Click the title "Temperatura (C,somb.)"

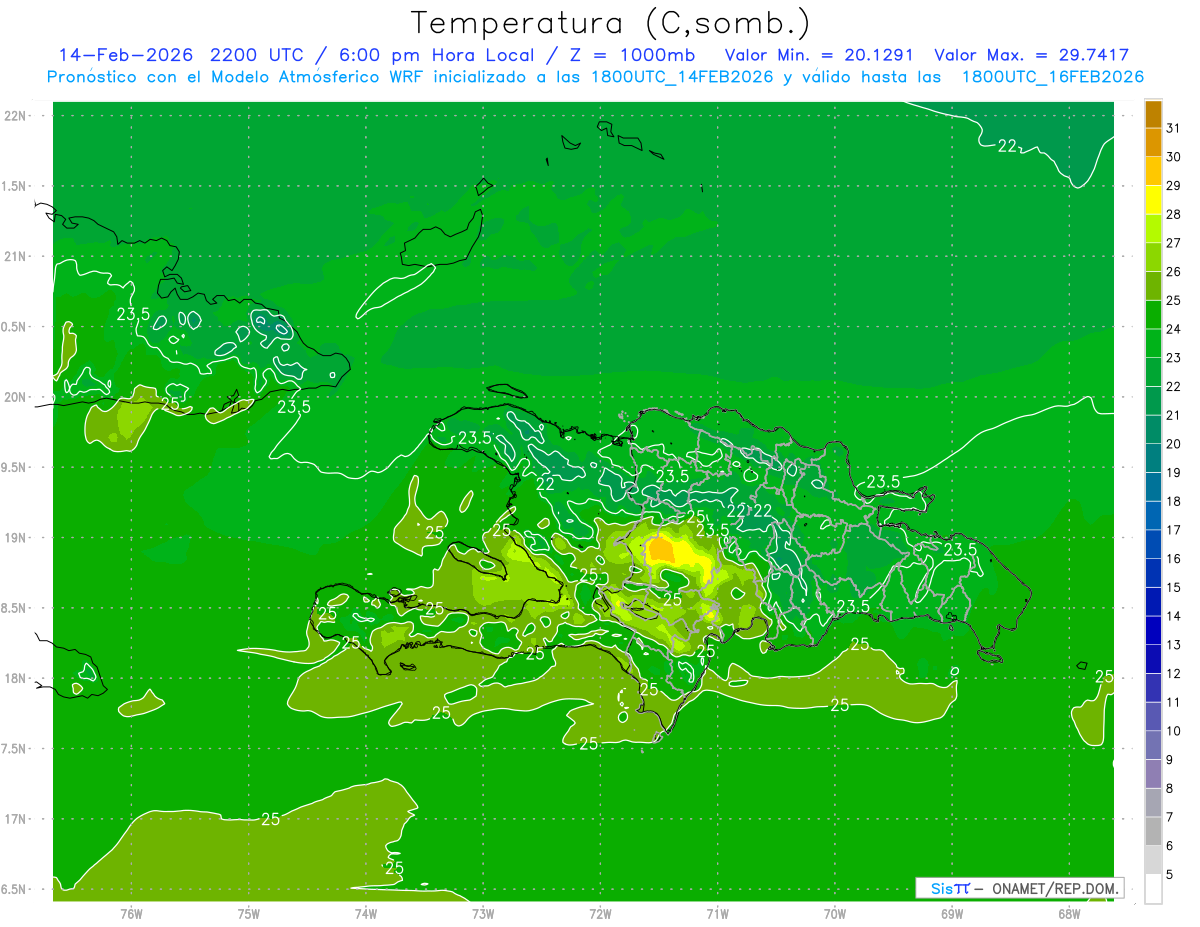(611, 23)
